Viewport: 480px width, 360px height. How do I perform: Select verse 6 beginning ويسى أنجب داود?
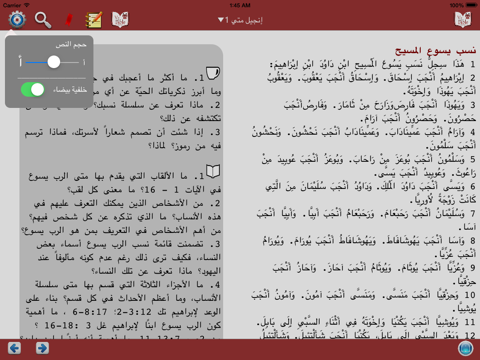click(371, 193)
